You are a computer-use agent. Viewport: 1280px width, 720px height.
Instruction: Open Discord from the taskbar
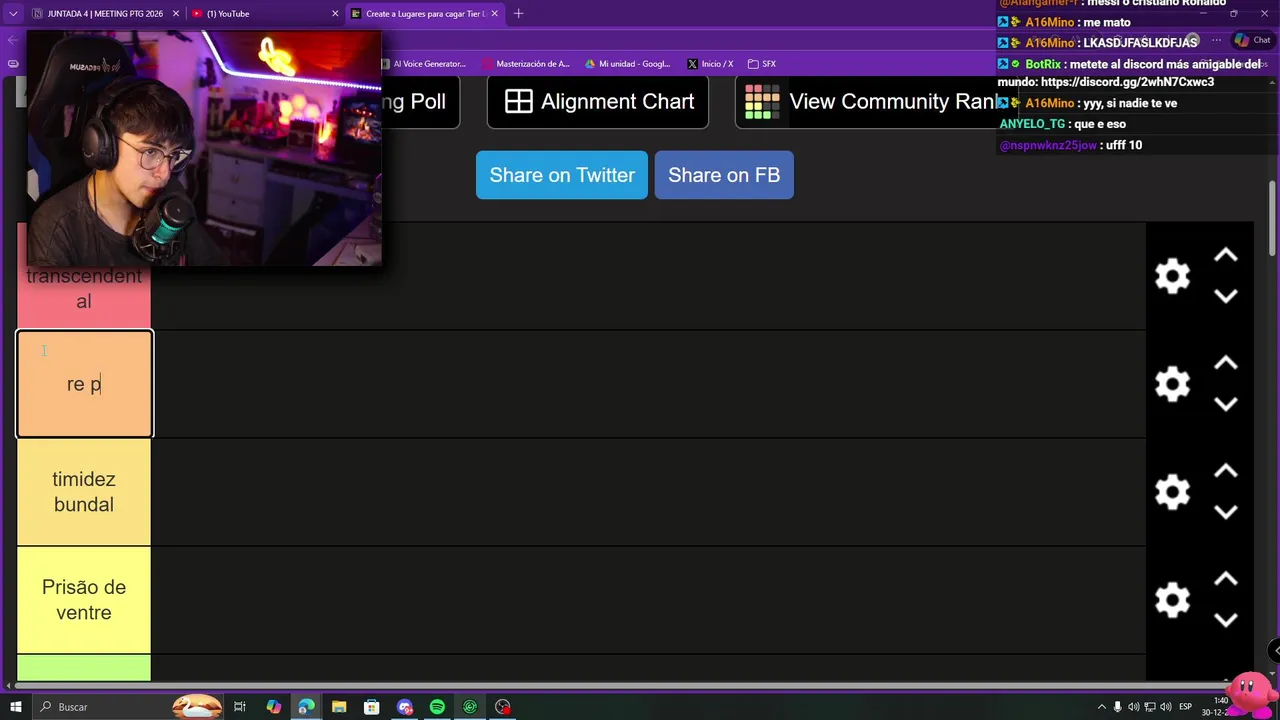[x=405, y=707]
